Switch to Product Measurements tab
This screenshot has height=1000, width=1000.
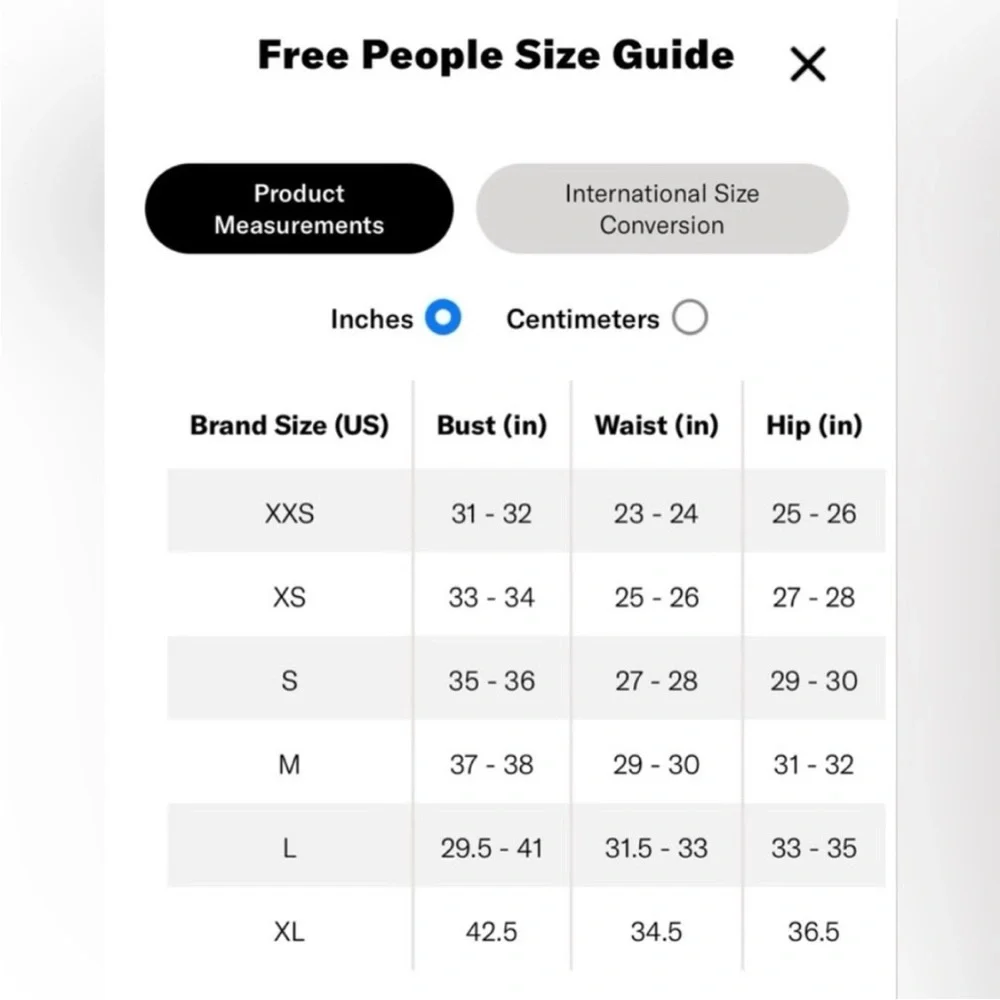299,209
